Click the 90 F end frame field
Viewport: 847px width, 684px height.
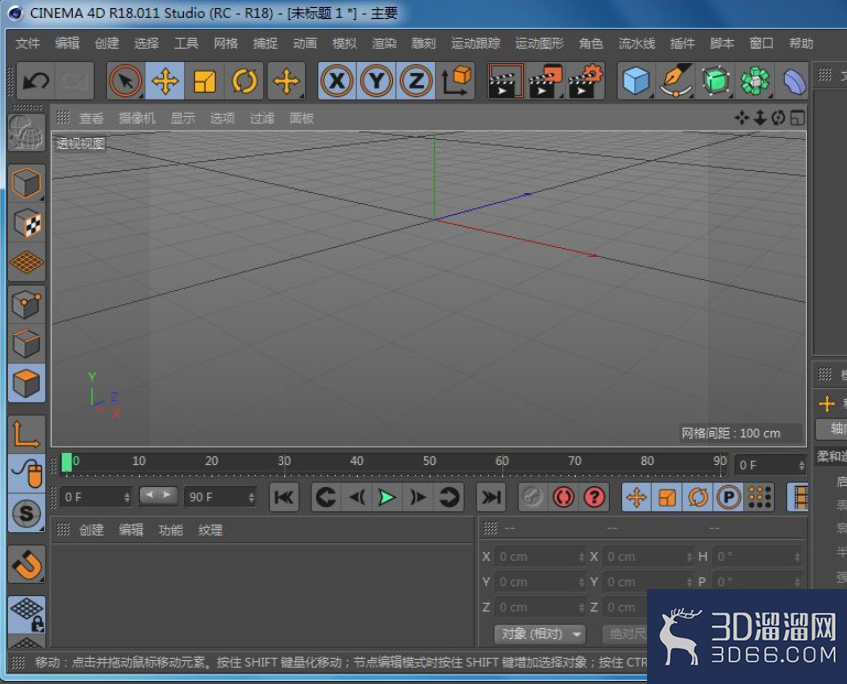pos(220,497)
